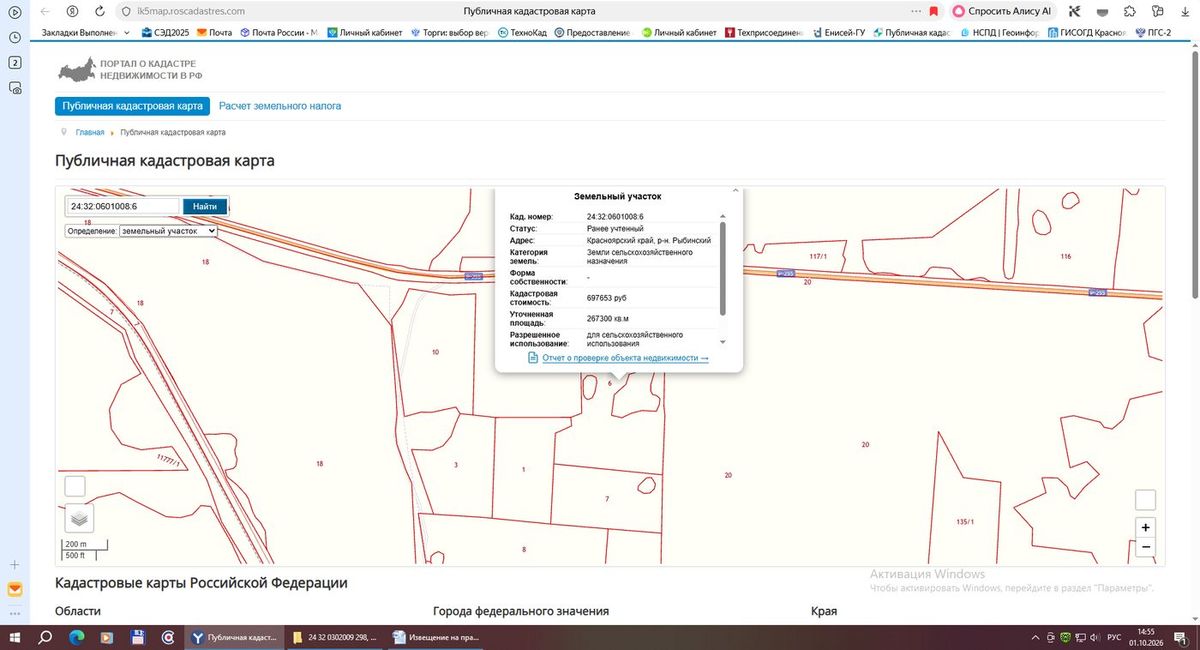Click cadastral value 697653 руб
Image resolution: width=1200 pixels, height=650 pixels.
607,298
